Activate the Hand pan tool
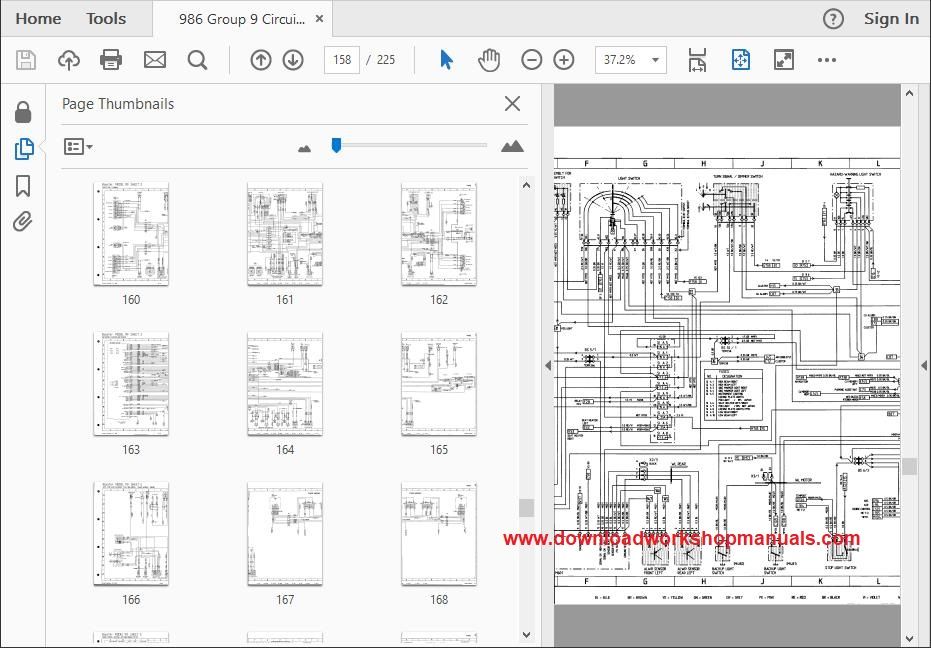The height and width of the screenshot is (648, 931). pos(489,60)
